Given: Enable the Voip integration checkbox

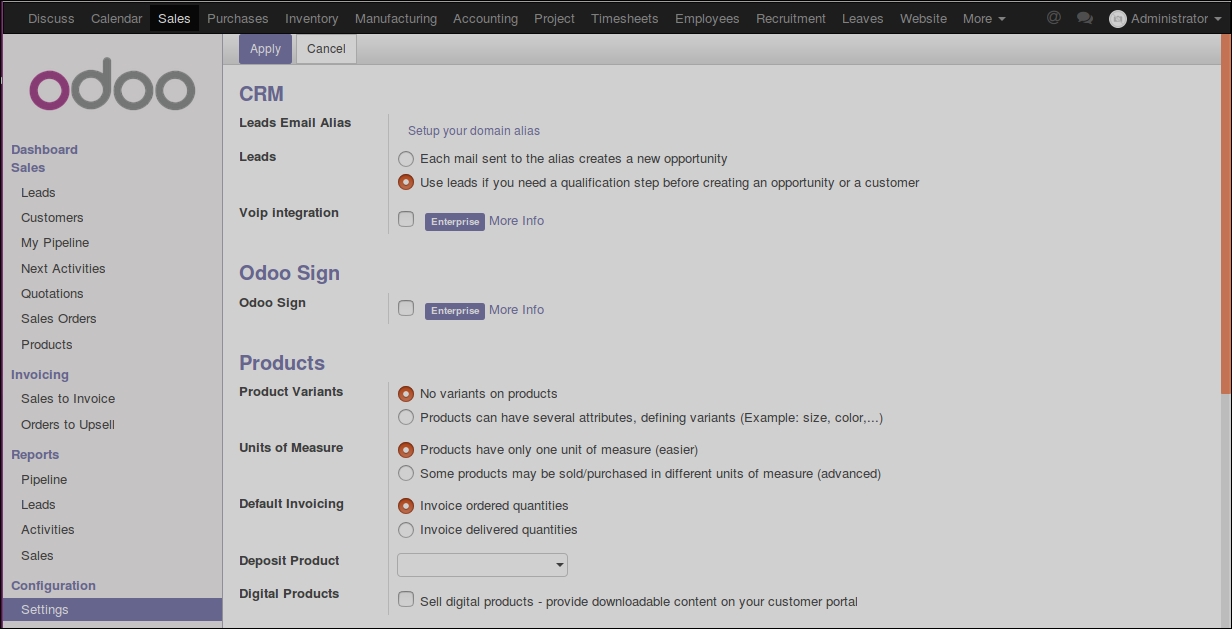Looking at the screenshot, I should (406, 219).
